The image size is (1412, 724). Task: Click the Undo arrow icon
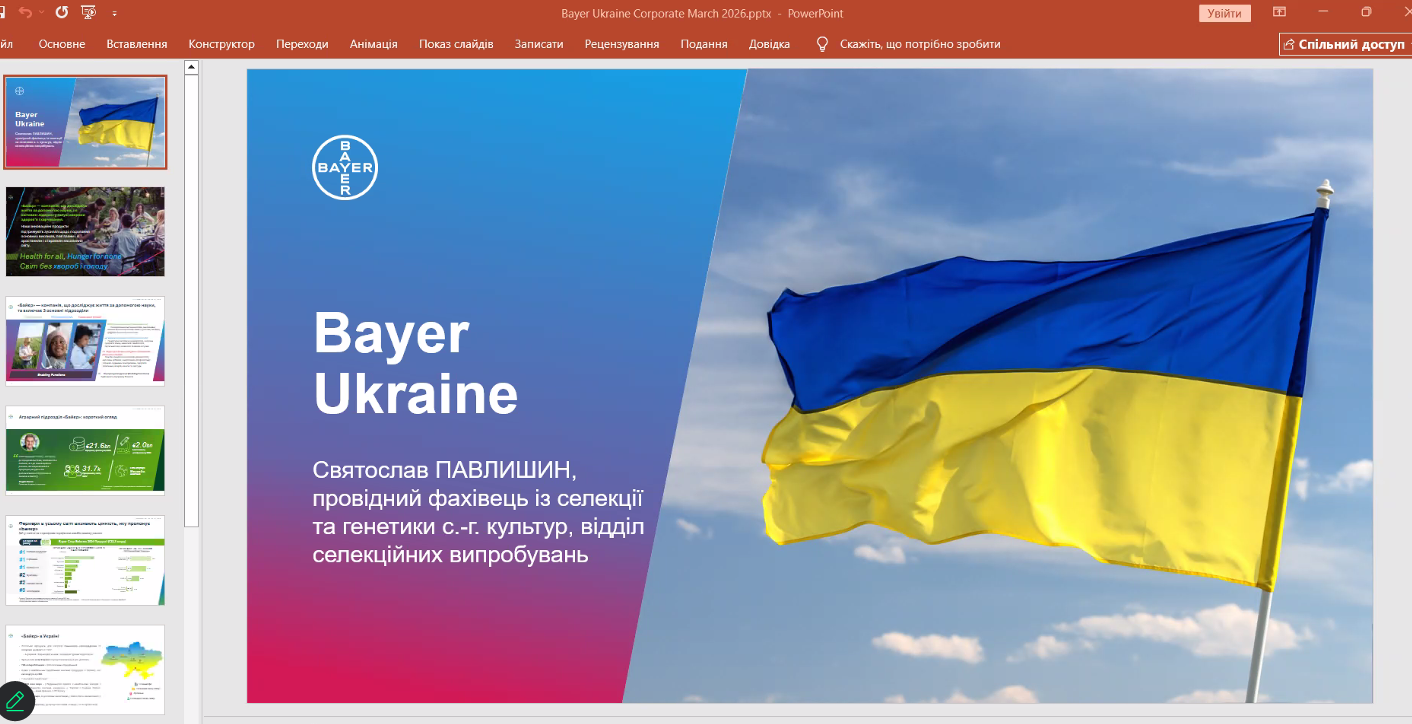tap(24, 13)
